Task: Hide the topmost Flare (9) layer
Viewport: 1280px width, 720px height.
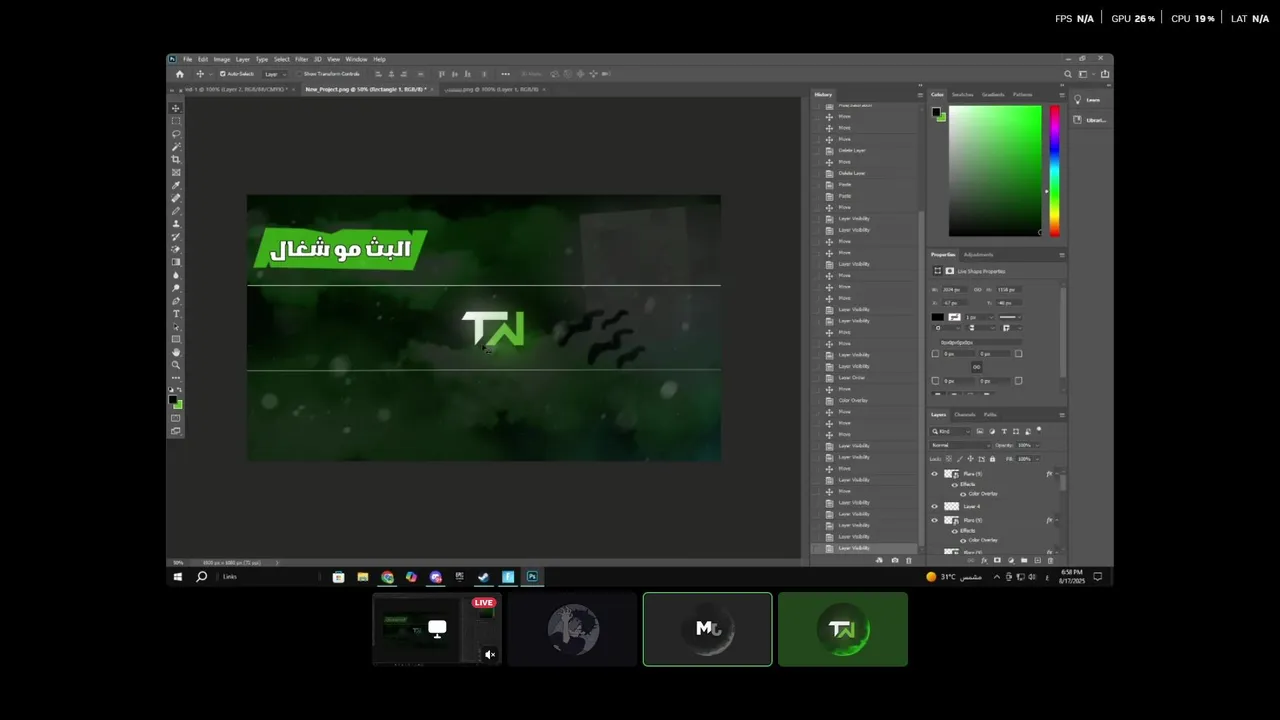Action: click(x=935, y=474)
